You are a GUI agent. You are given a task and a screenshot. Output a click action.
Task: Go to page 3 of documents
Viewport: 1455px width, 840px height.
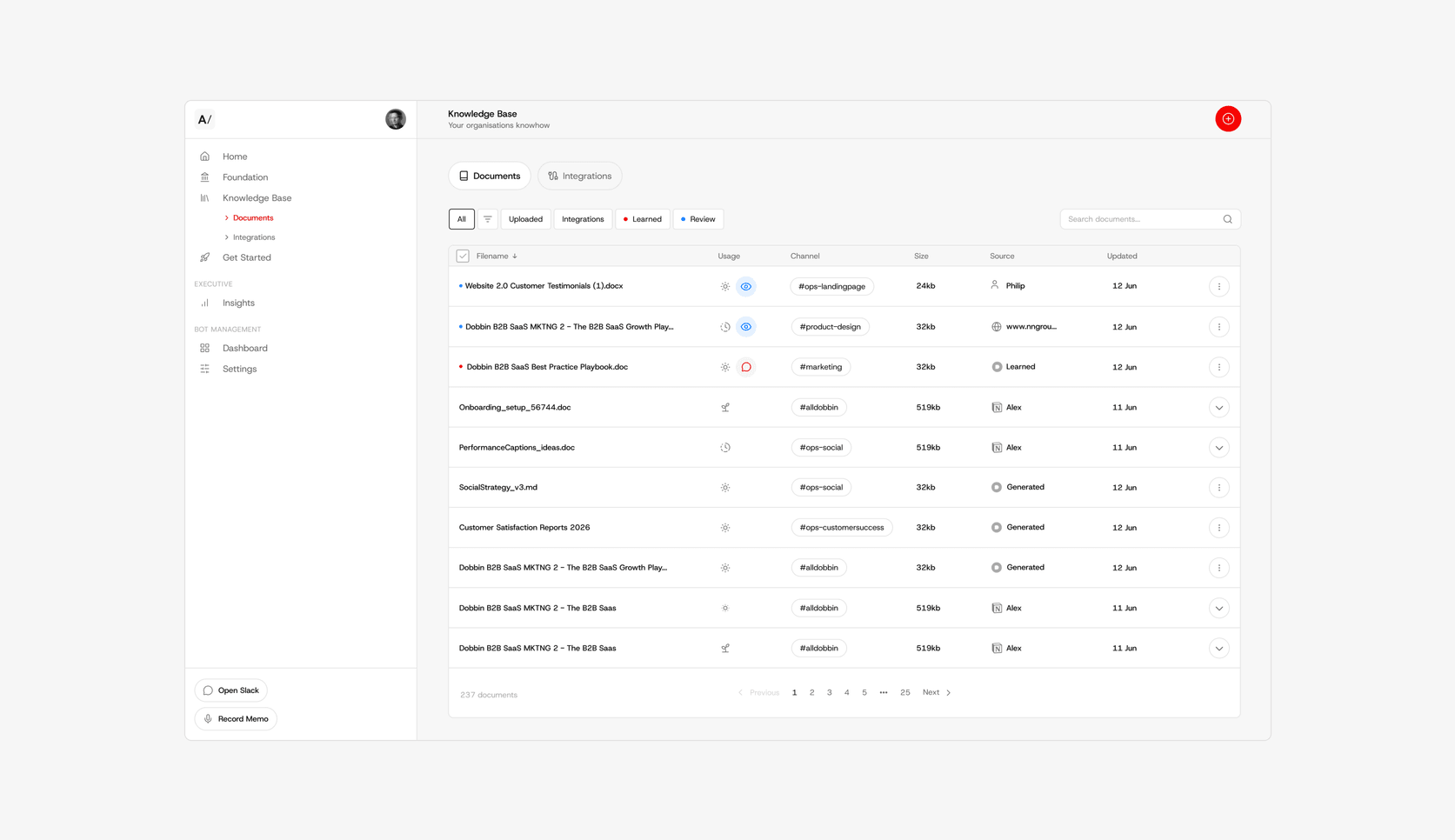pos(830,693)
